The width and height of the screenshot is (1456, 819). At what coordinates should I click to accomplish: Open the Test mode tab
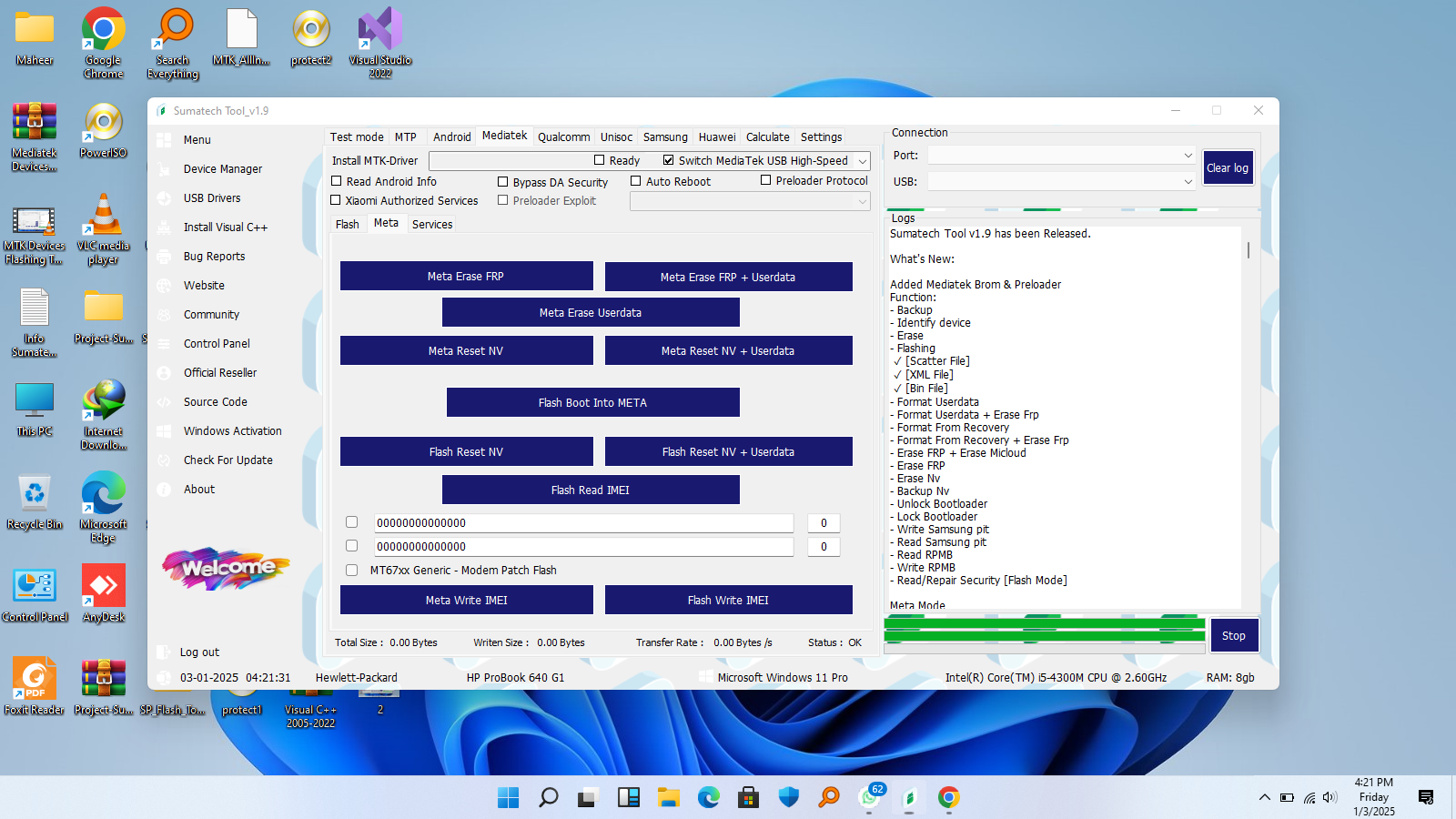tap(357, 136)
